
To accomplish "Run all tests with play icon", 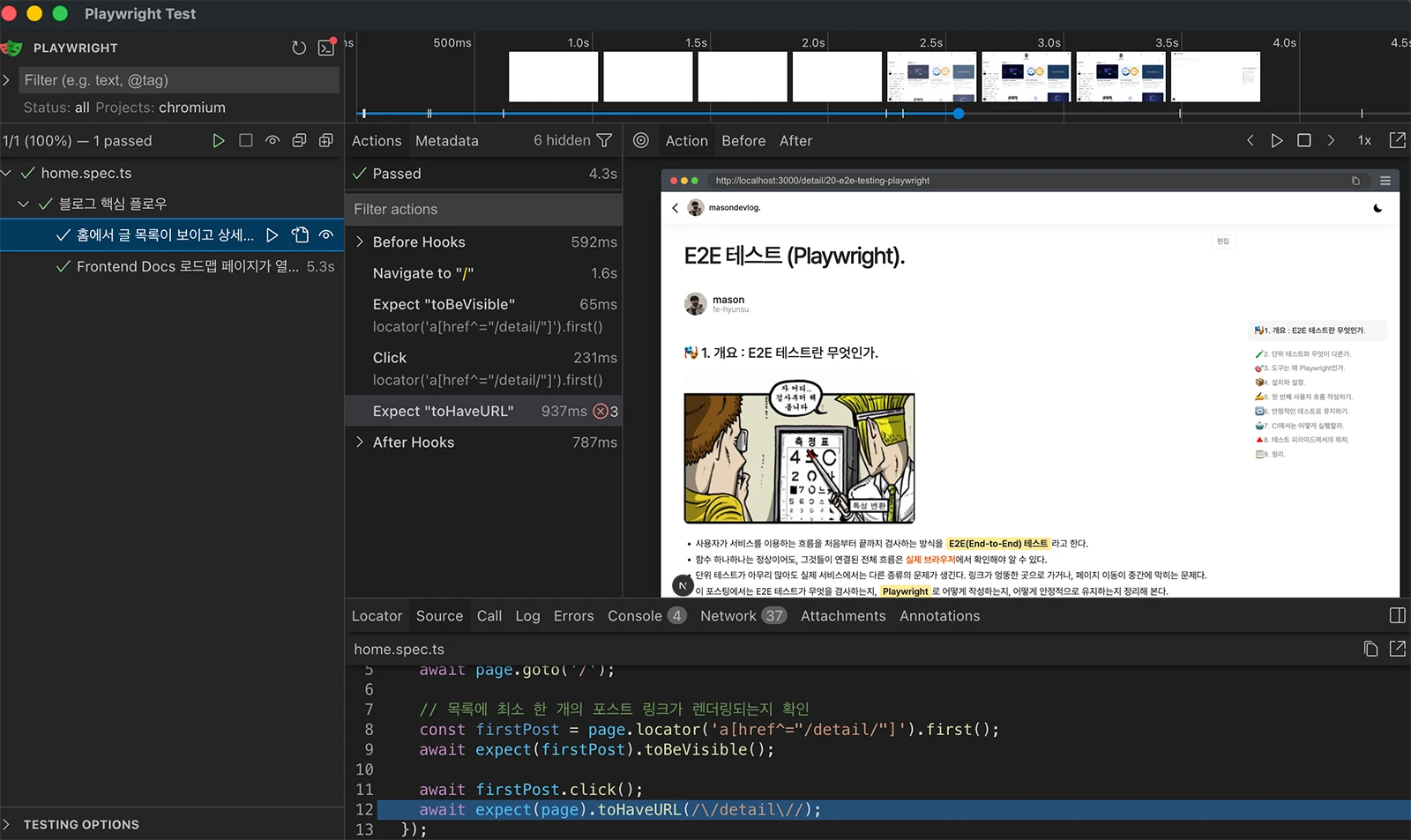I will click(219, 141).
